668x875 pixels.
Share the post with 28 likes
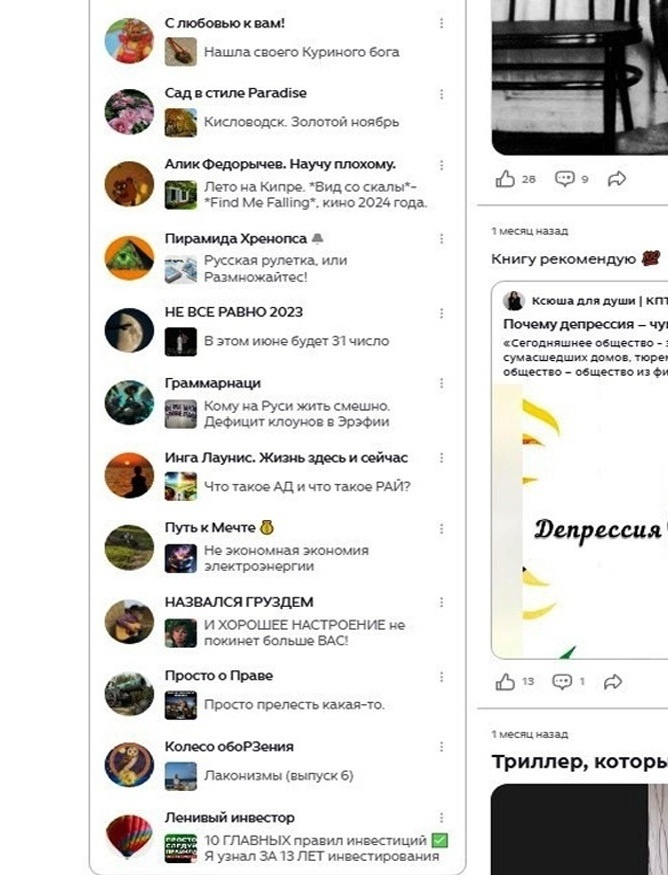click(x=617, y=179)
